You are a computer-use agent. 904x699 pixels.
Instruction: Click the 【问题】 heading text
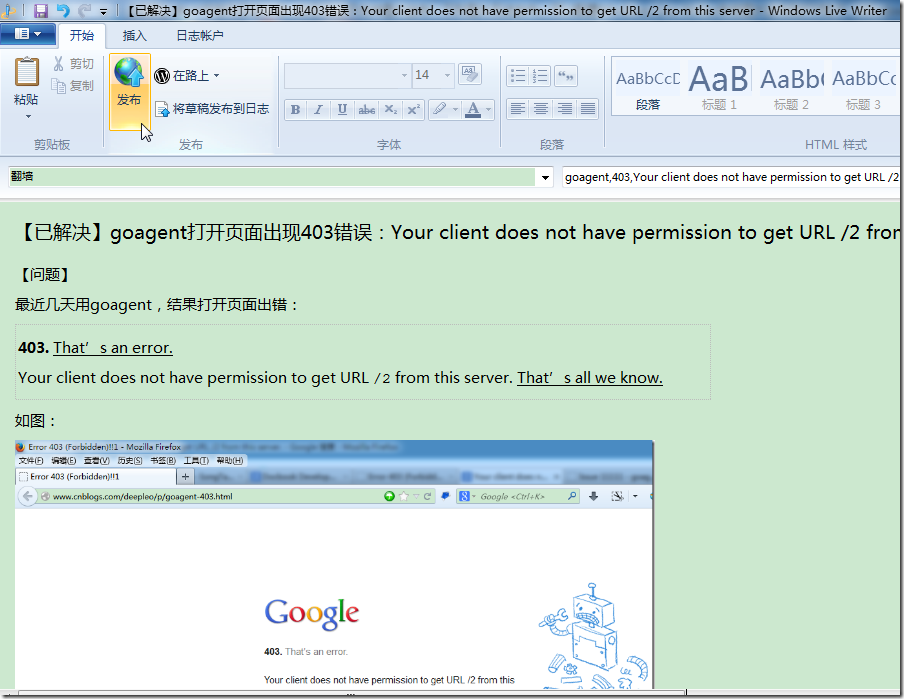[x=44, y=275]
